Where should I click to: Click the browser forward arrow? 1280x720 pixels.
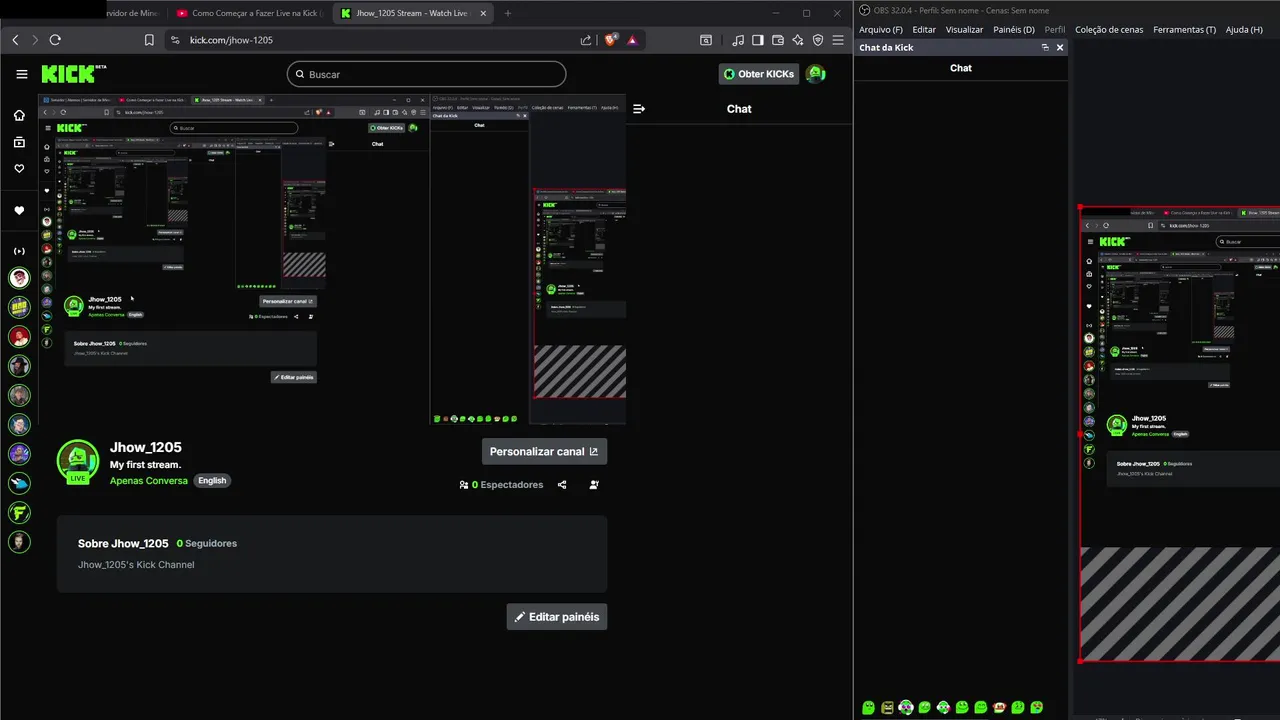point(34,40)
